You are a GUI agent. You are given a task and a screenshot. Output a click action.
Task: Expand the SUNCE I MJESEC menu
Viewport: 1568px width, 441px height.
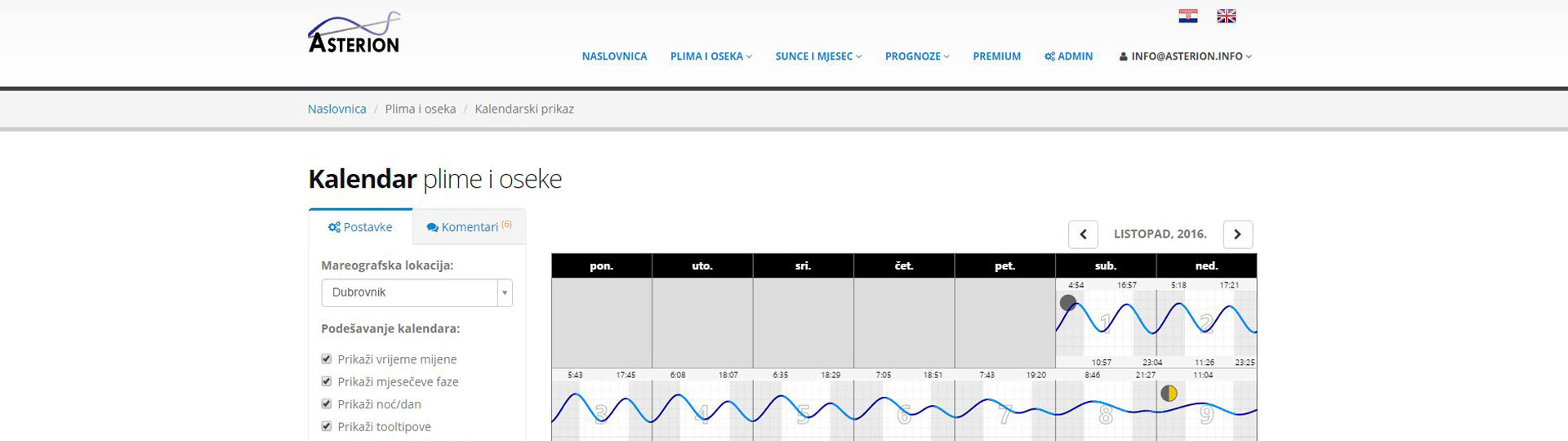(818, 56)
